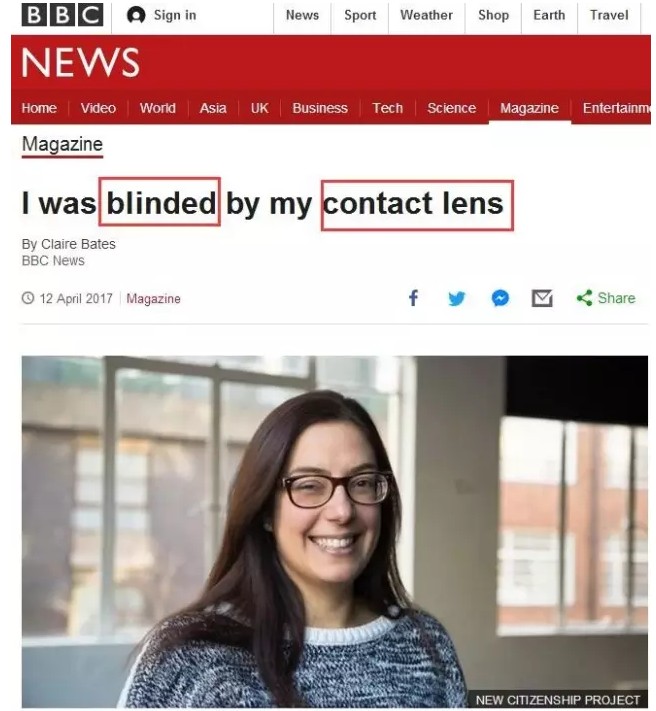Screen dimensions: 656x711
Task: Click the large NEWS banner title
Action: point(80,62)
